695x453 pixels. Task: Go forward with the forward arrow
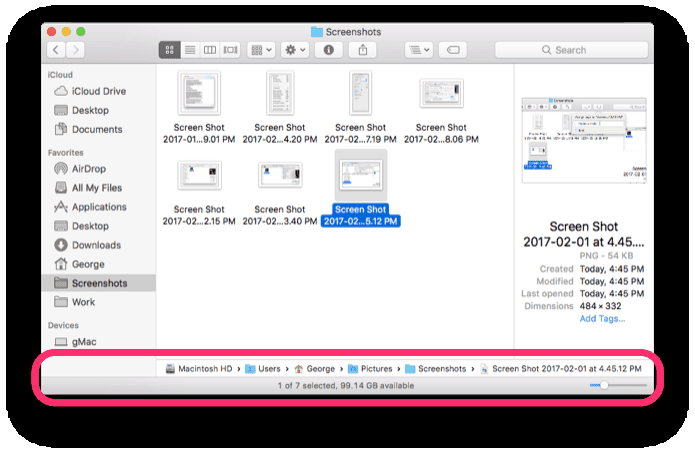point(75,50)
